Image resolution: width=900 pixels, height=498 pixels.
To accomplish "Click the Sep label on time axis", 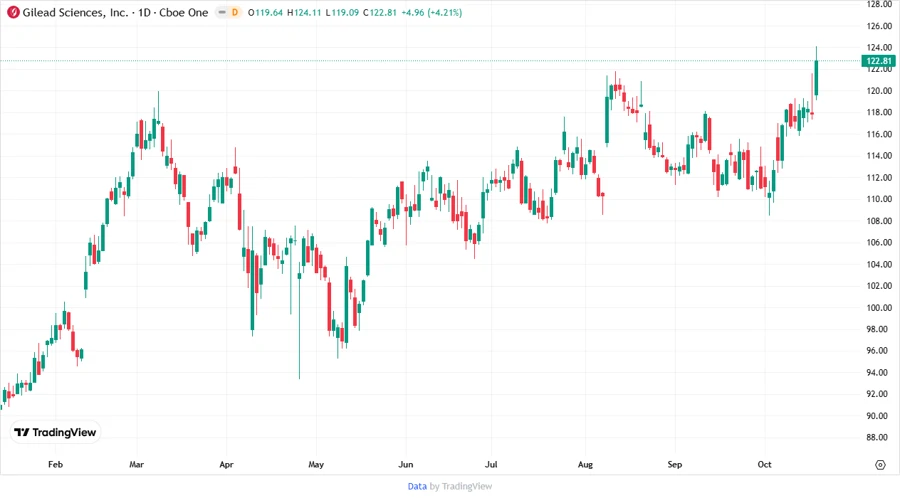I will [674, 464].
